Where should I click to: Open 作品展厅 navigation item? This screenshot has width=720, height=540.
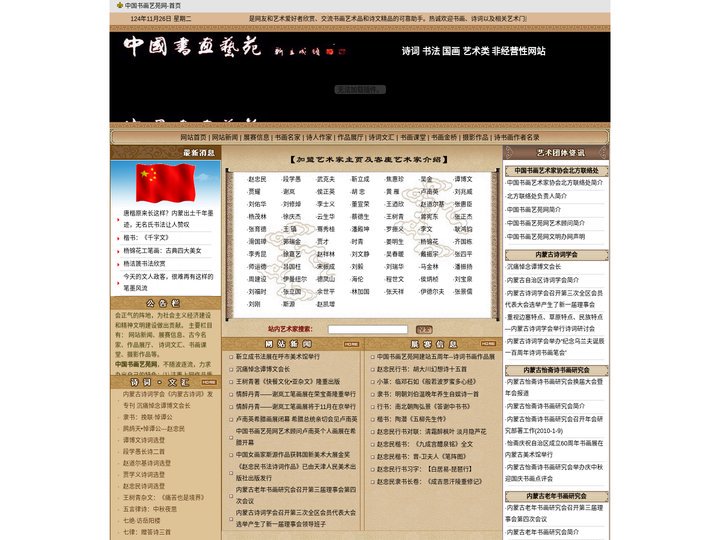click(x=350, y=137)
